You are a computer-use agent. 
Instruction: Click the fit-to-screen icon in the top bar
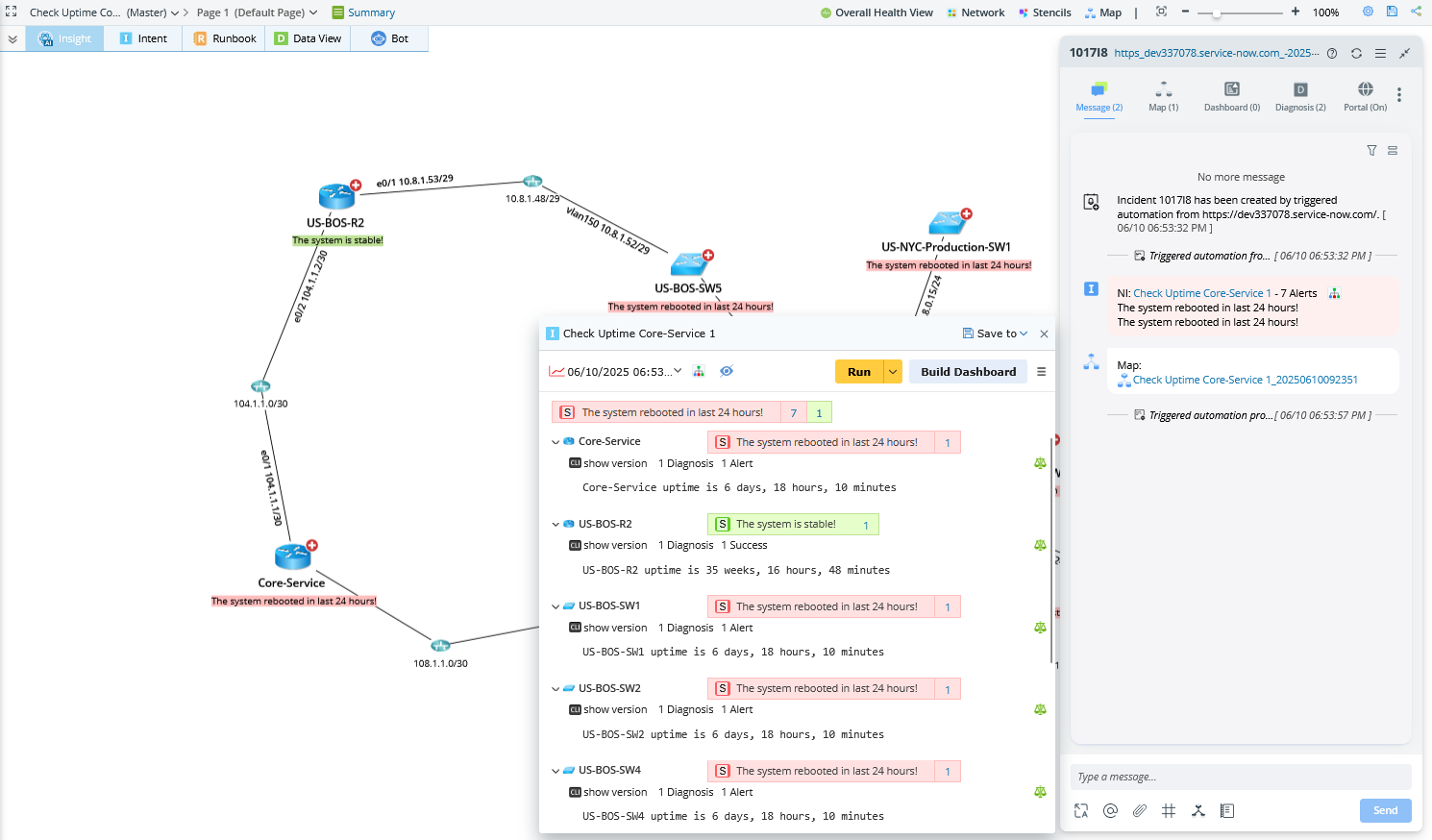click(1161, 12)
